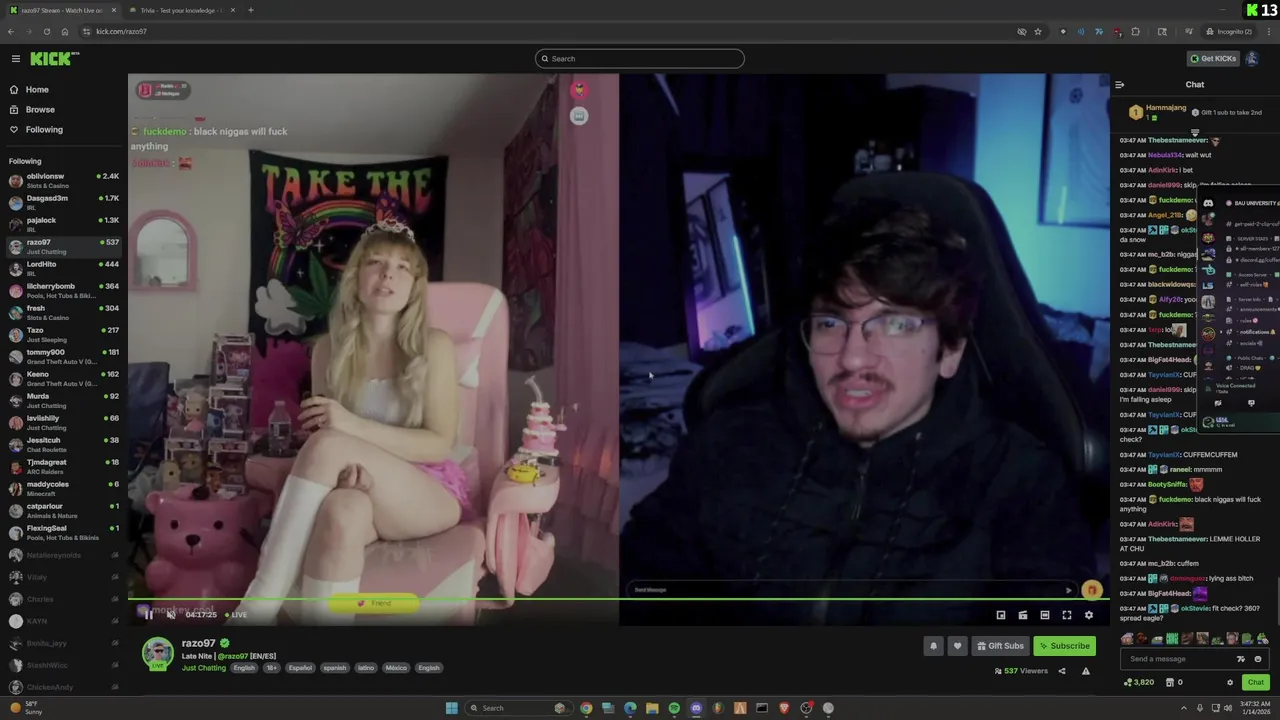Open maddycoles channel in sidebar
The height and width of the screenshot is (720, 1280).
click(x=64, y=488)
